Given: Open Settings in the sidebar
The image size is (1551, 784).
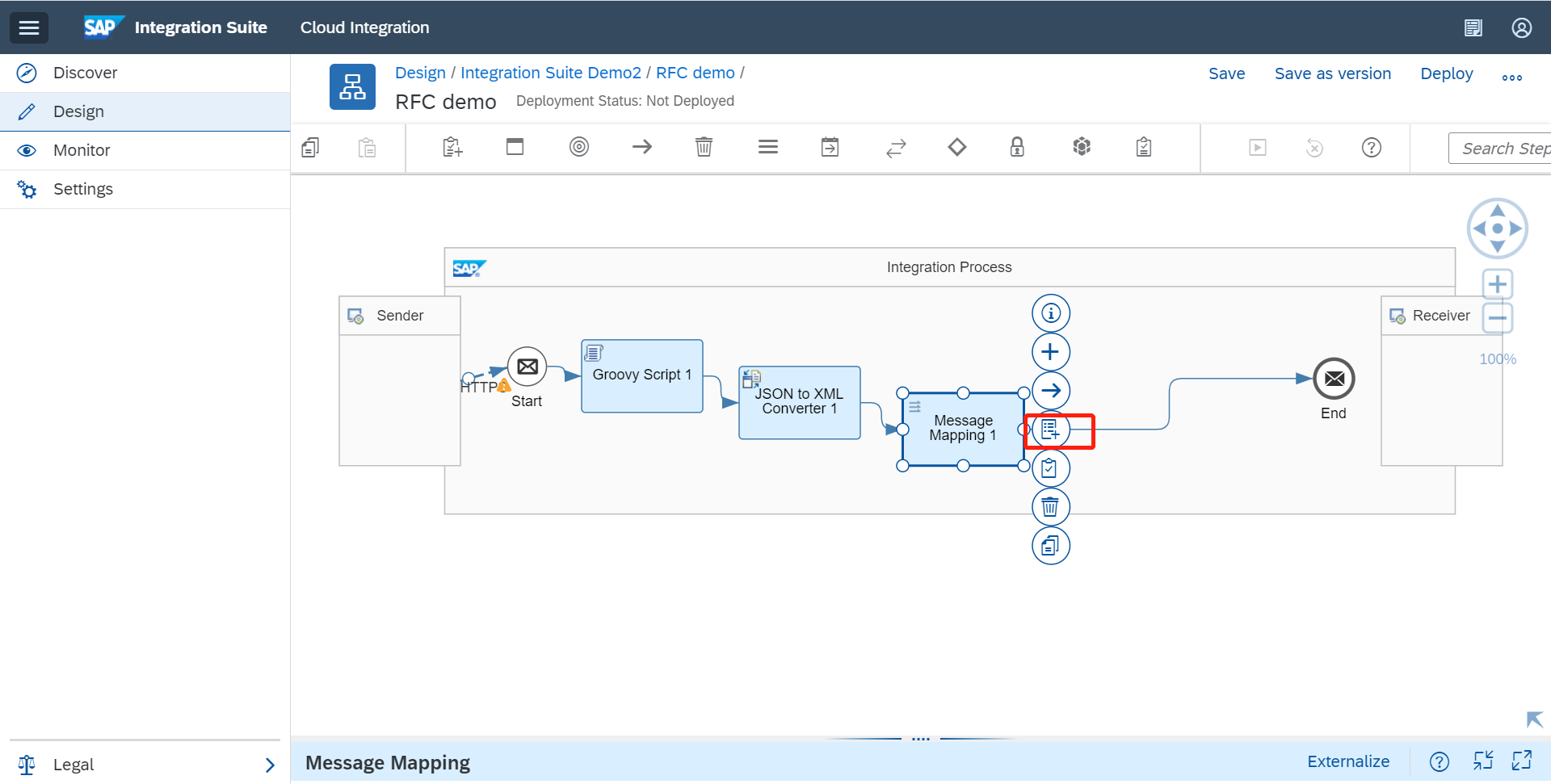Looking at the screenshot, I should click(x=145, y=189).
